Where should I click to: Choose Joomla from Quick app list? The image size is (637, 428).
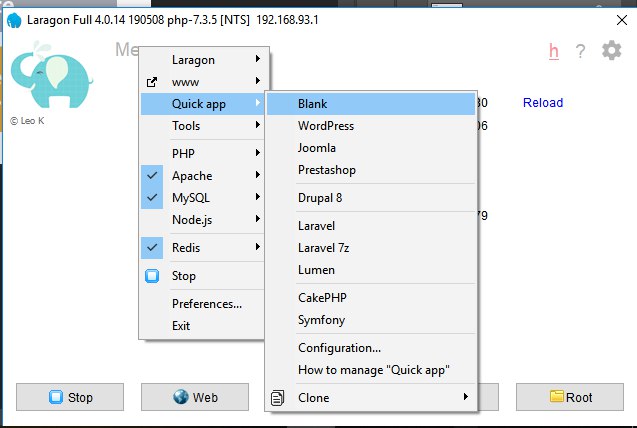click(371, 148)
